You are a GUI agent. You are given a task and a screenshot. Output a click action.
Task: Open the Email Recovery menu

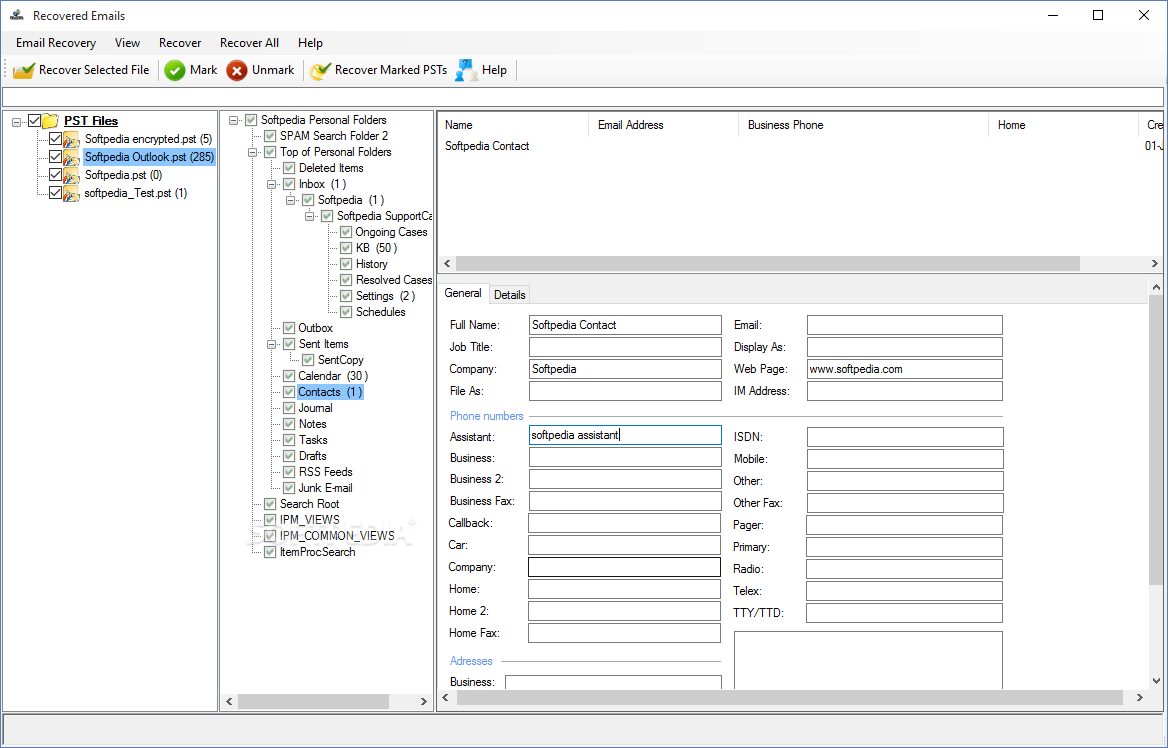56,42
